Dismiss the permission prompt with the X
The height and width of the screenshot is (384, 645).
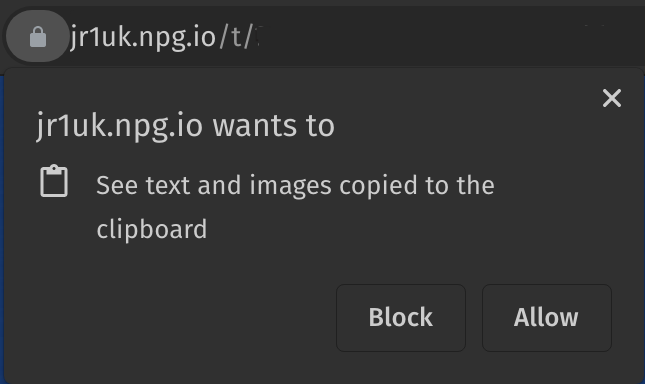coord(612,98)
